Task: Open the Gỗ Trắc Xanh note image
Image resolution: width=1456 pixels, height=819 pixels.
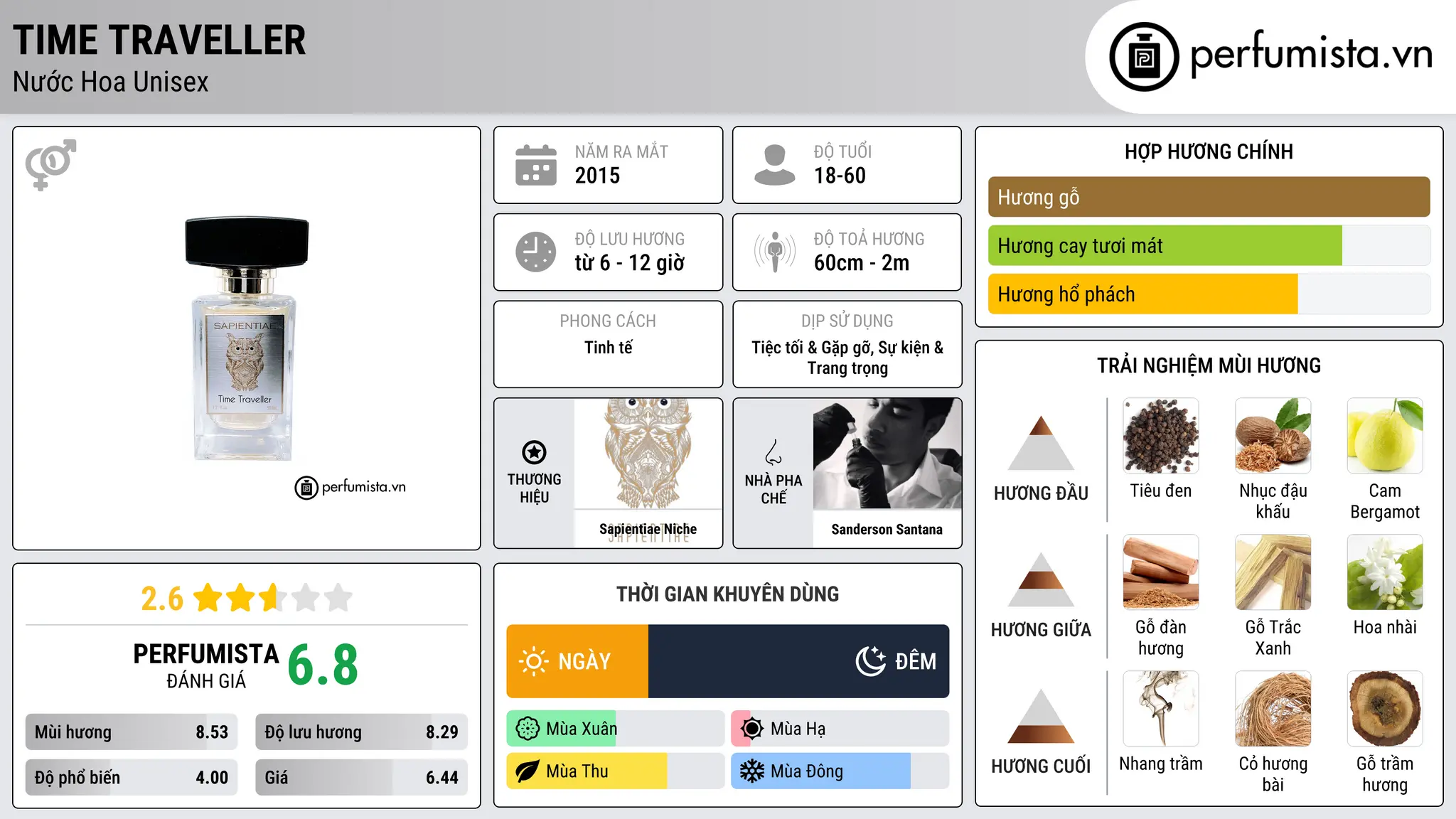Action: (x=1273, y=572)
